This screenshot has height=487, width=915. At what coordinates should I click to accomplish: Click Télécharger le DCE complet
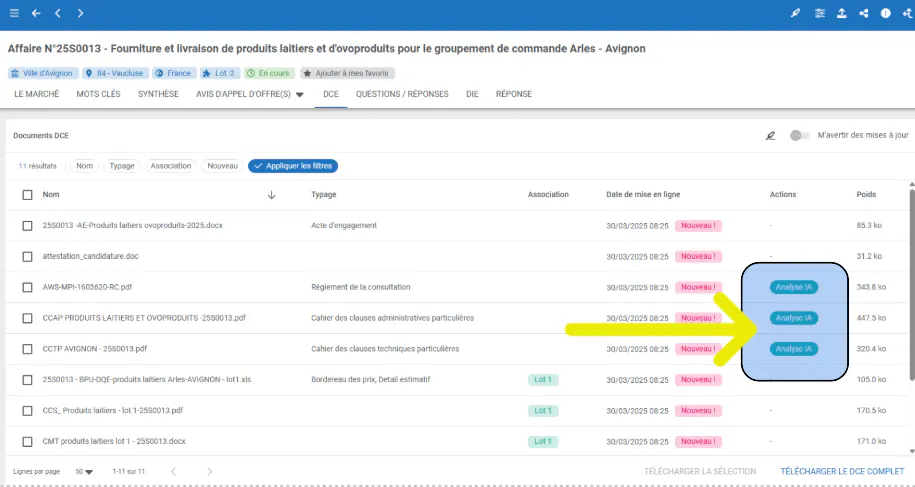pyautogui.click(x=842, y=471)
